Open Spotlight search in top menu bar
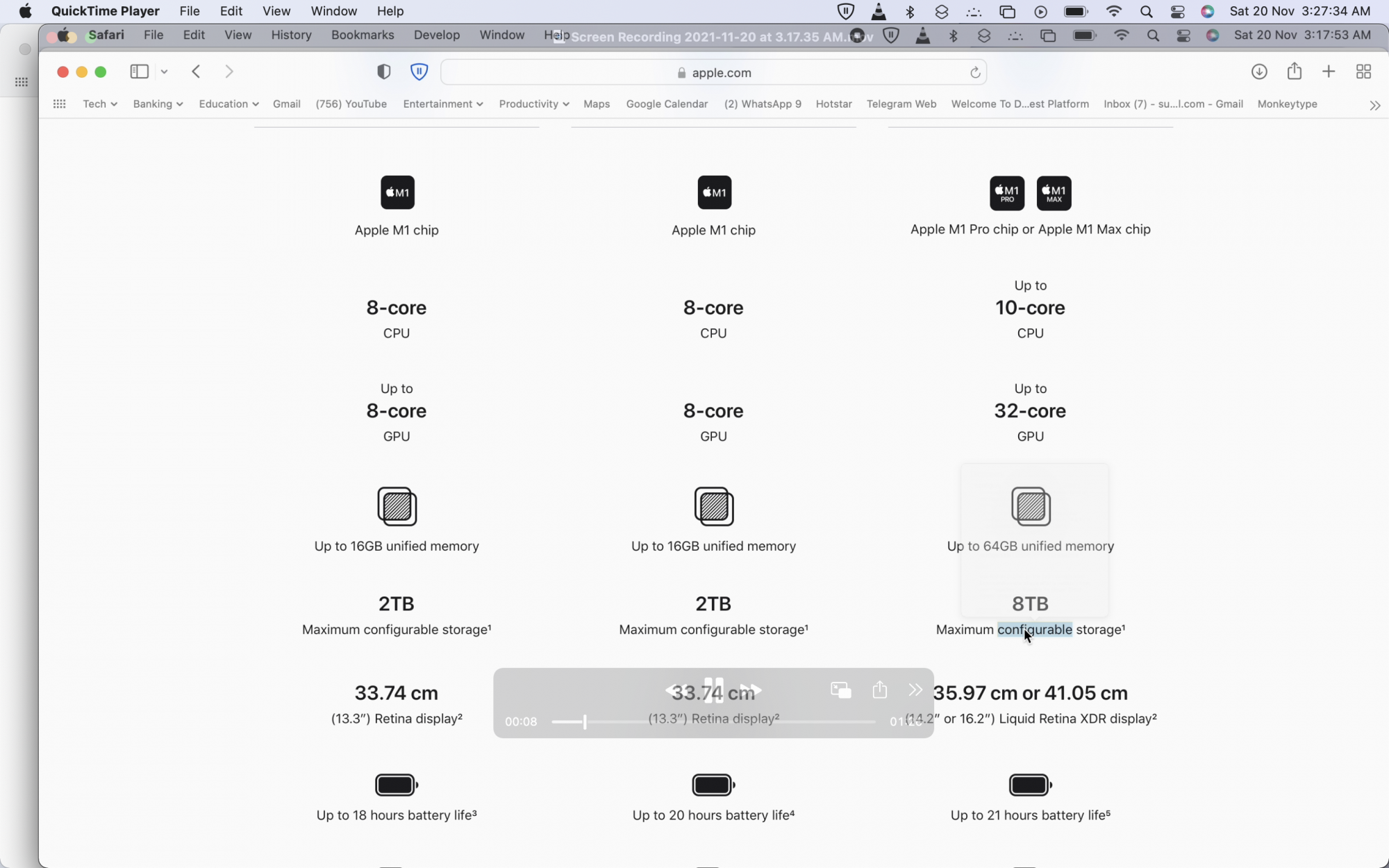This screenshot has height=868, width=1389. (x=1146, y=11)
